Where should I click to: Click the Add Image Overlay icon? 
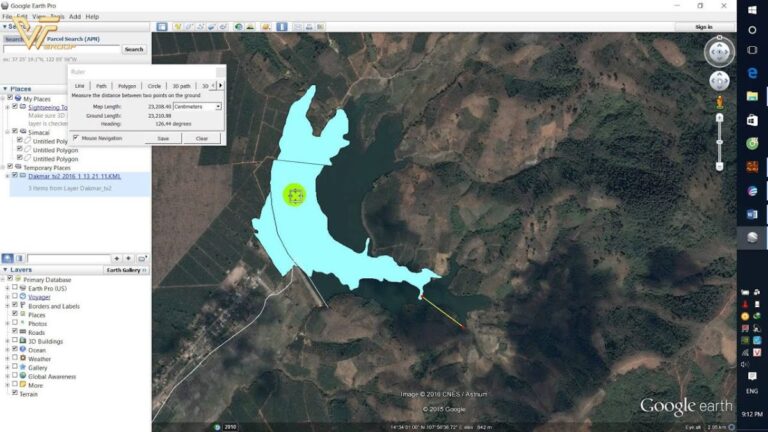[x=212, y=27]
